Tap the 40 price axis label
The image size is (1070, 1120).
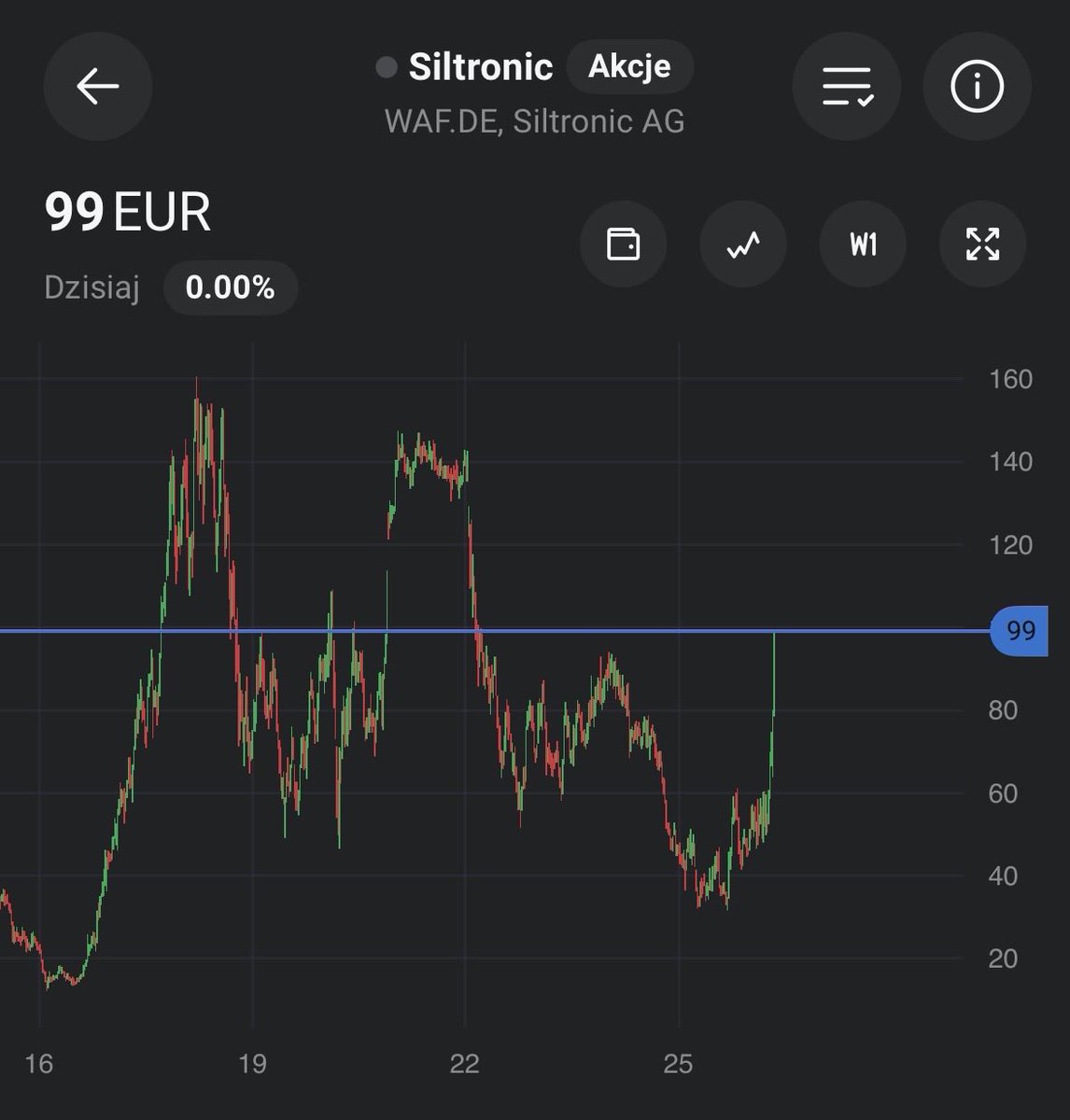1003,876
